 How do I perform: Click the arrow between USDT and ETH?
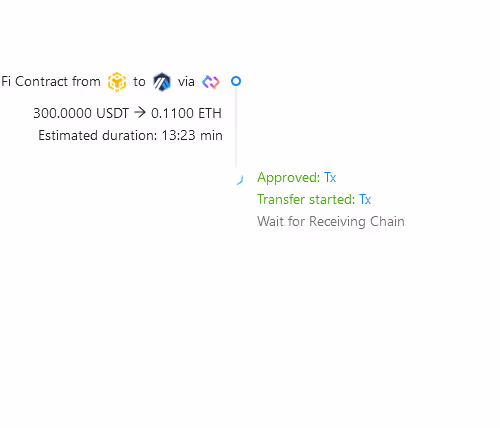[x=140, y=113]
